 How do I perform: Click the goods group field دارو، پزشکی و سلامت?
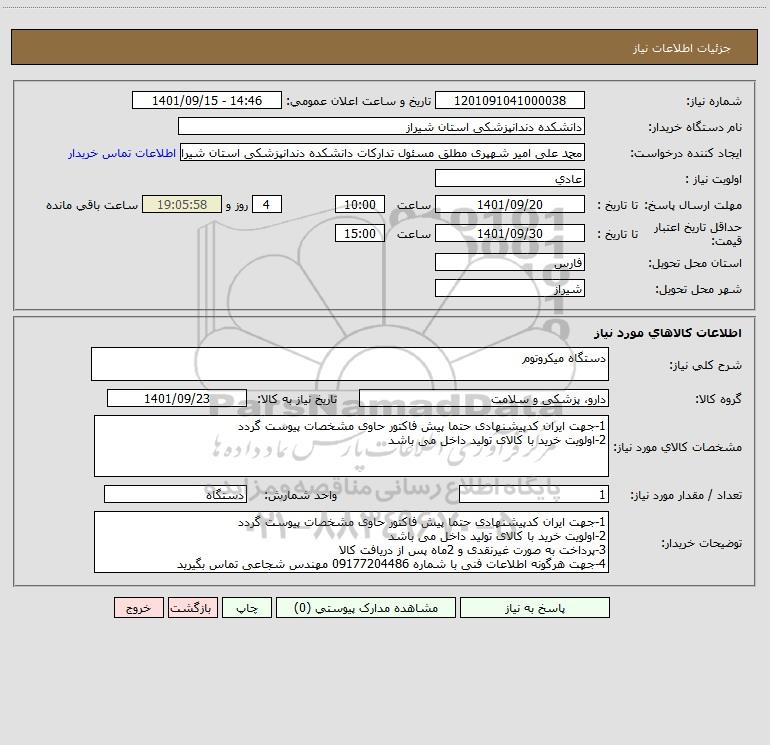coord(484,398)
